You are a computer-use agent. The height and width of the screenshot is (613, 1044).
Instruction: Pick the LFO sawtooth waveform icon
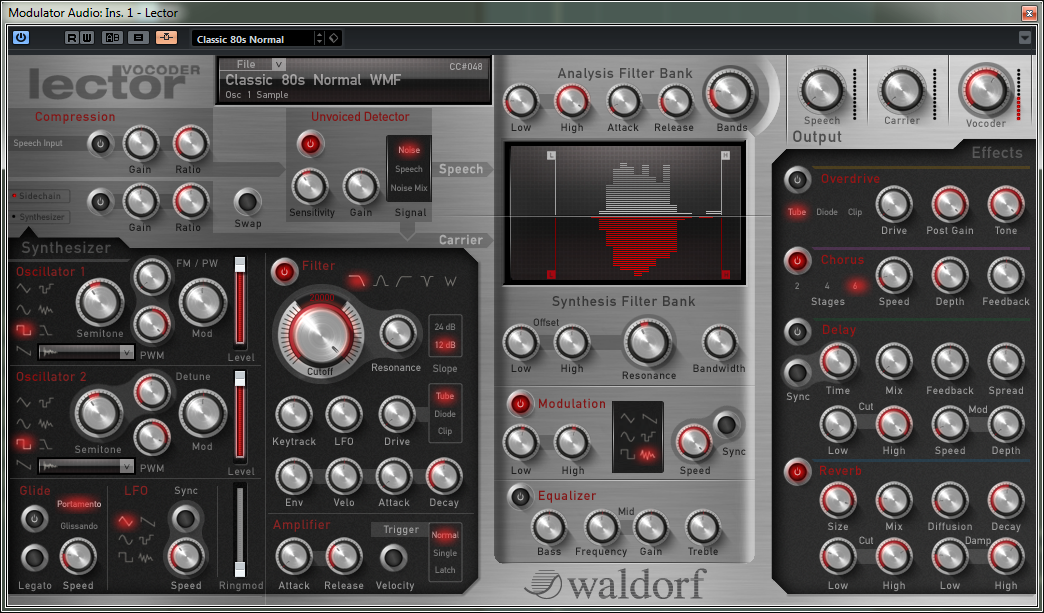pyautogui.click(x=147, y=522)
